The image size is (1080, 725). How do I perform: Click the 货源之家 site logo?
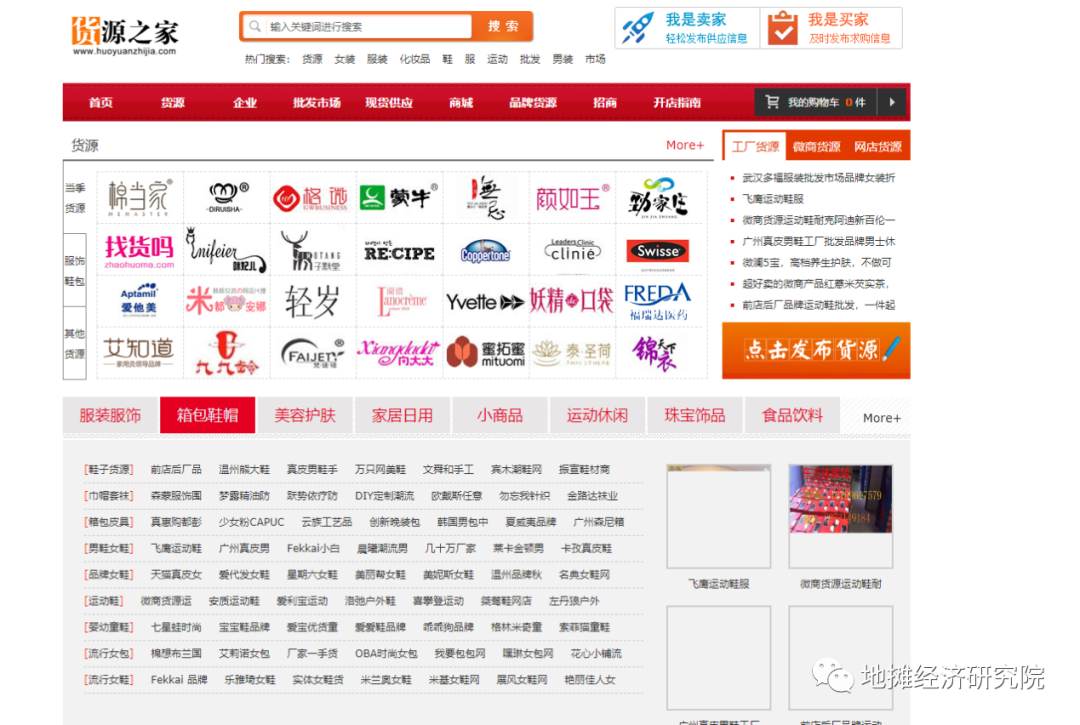(x=125, y=35)
